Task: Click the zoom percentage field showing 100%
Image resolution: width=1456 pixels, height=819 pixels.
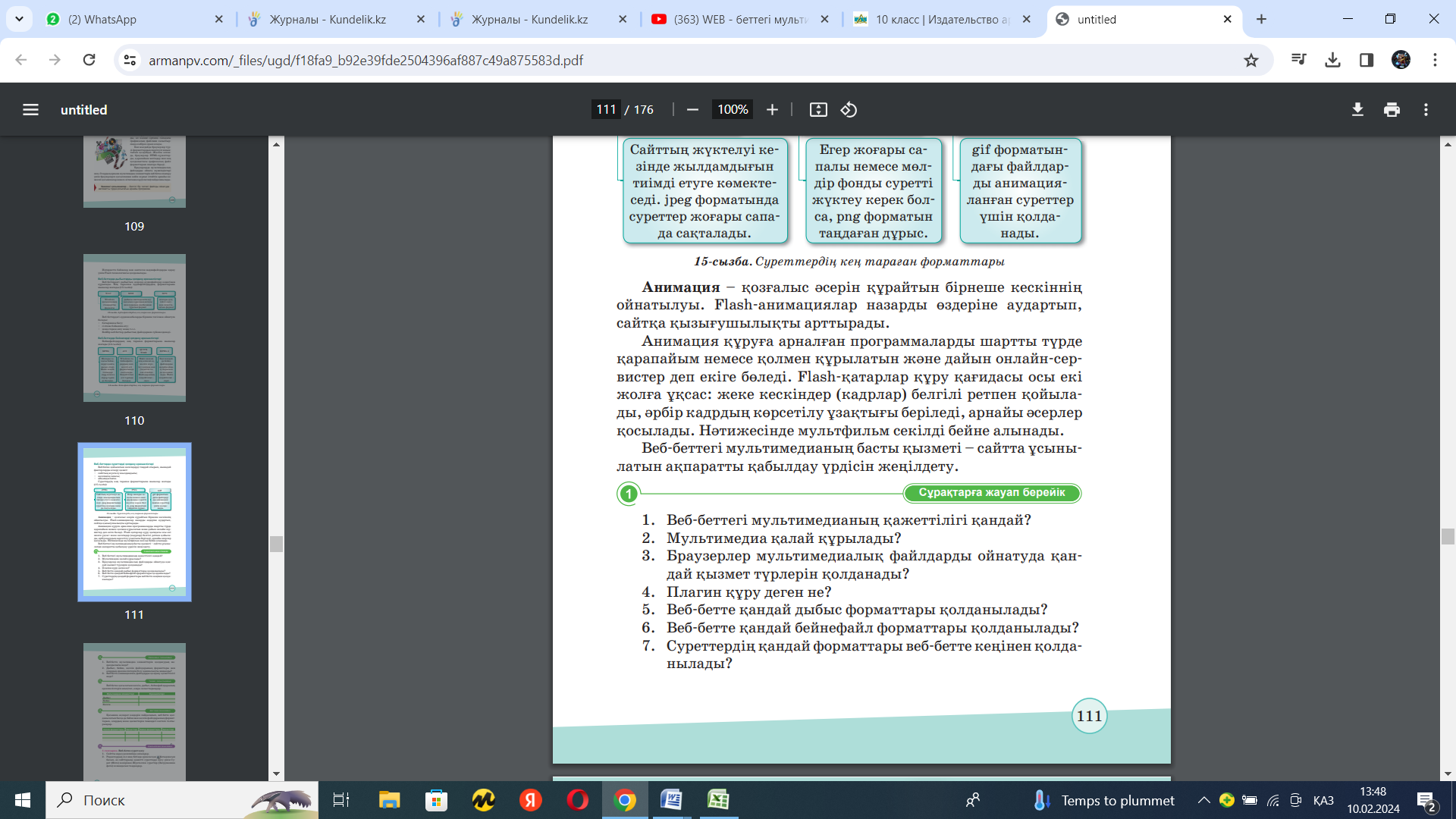Action: point(732,110)
